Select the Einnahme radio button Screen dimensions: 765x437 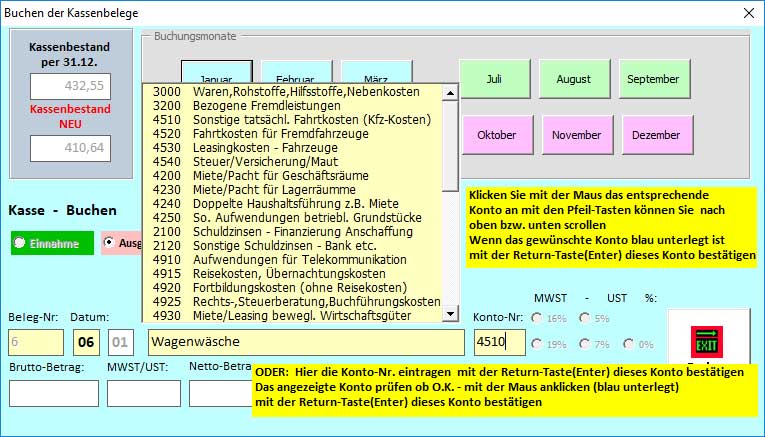point(19,243)
